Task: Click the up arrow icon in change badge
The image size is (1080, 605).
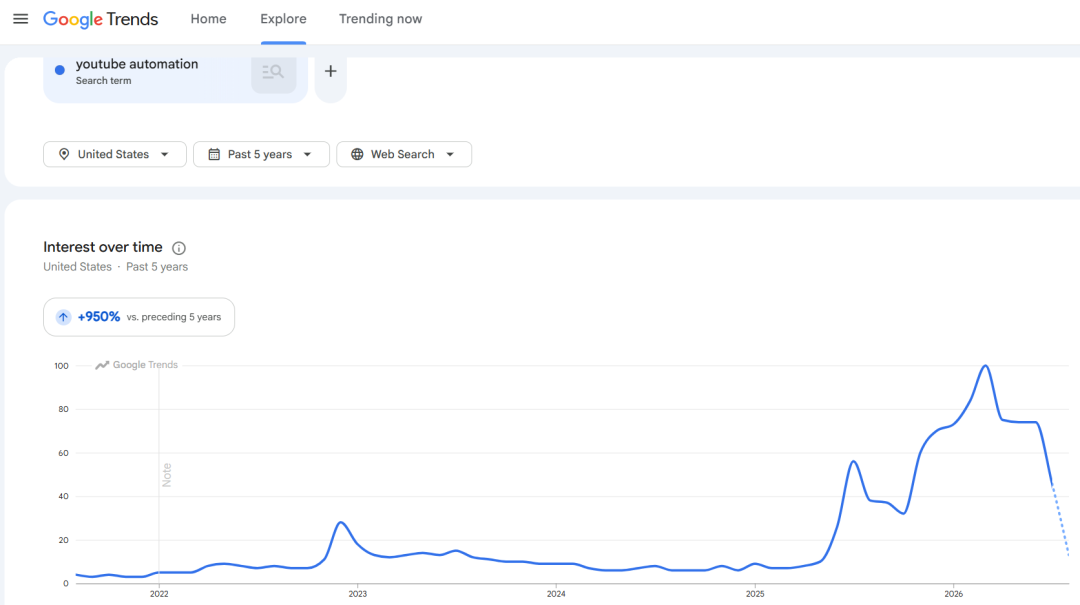Action: [63, 317]
